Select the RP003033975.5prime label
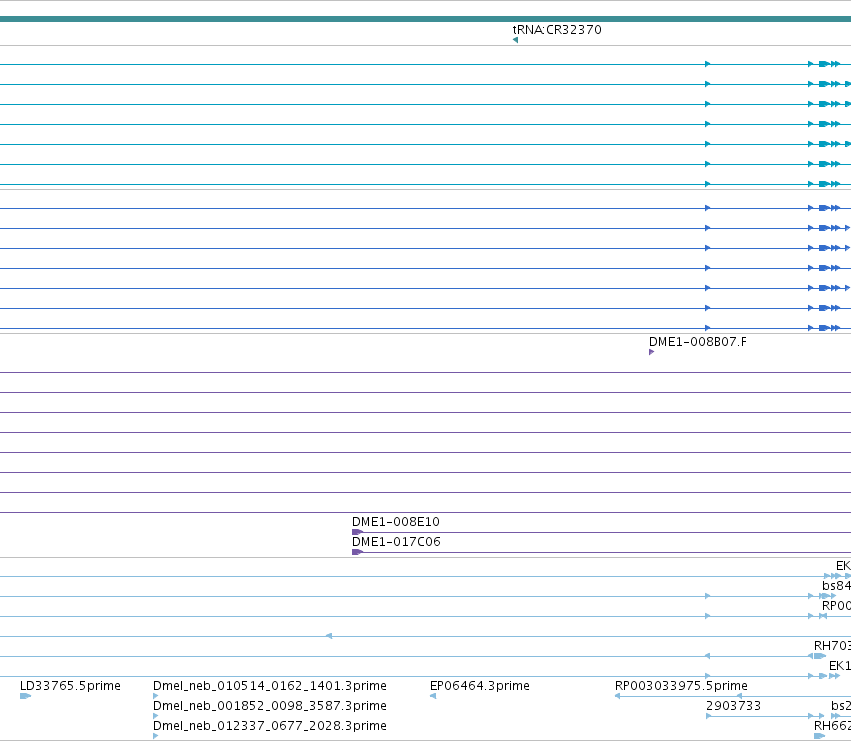The image size is (851, 741). [x=681, y=686]
